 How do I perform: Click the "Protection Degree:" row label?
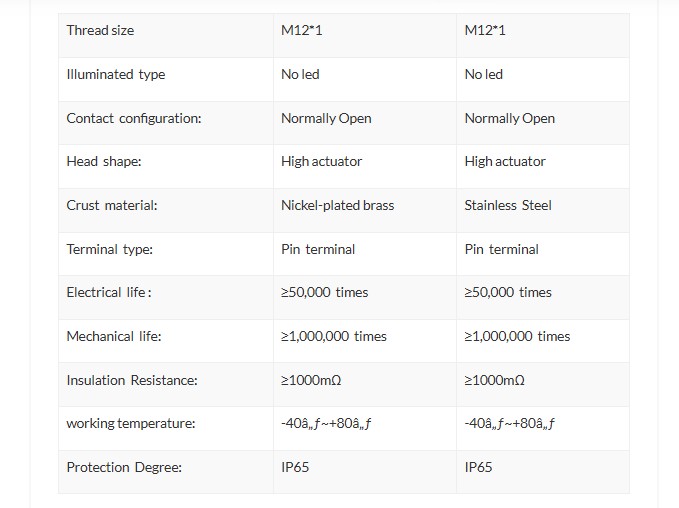[124, 467]
